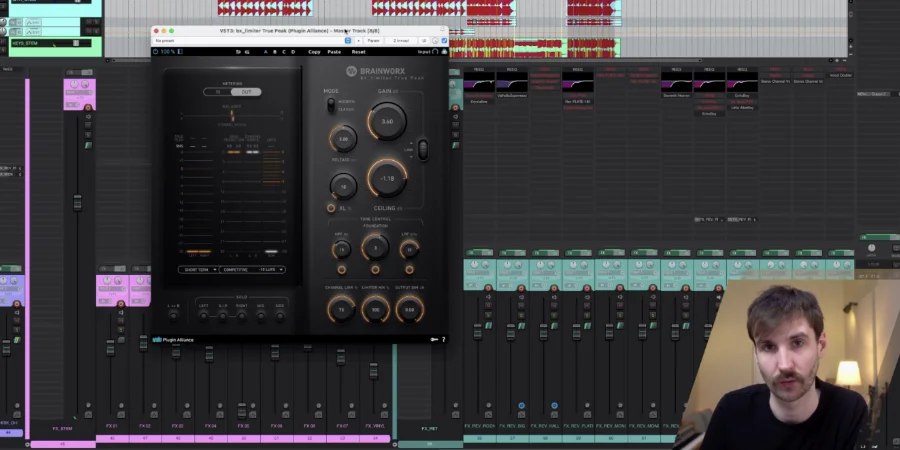Open the Short Term metering dropdown

tap(198, 269)
